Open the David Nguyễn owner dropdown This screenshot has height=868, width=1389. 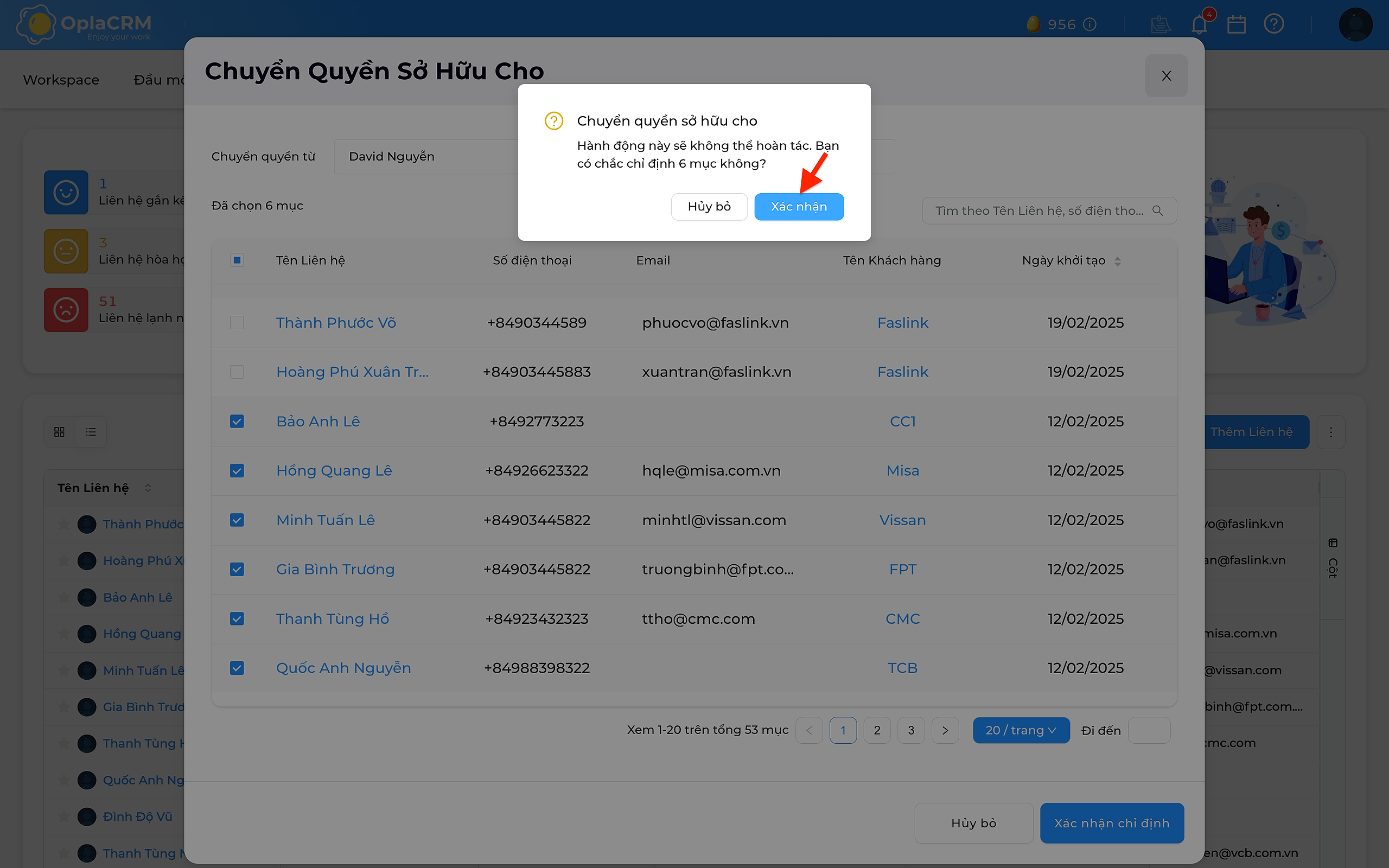[426, 157]
